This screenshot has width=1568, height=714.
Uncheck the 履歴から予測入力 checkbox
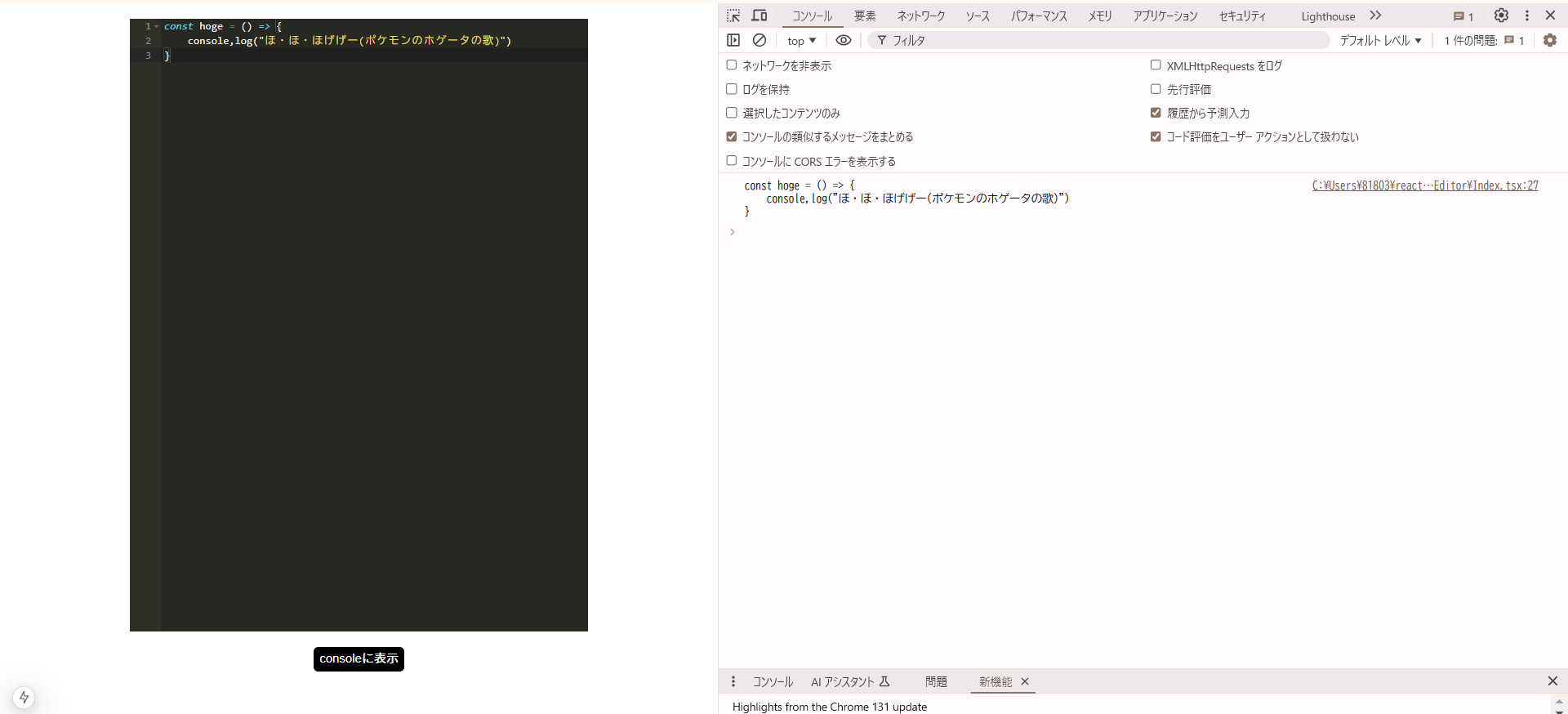[1156, 113]
